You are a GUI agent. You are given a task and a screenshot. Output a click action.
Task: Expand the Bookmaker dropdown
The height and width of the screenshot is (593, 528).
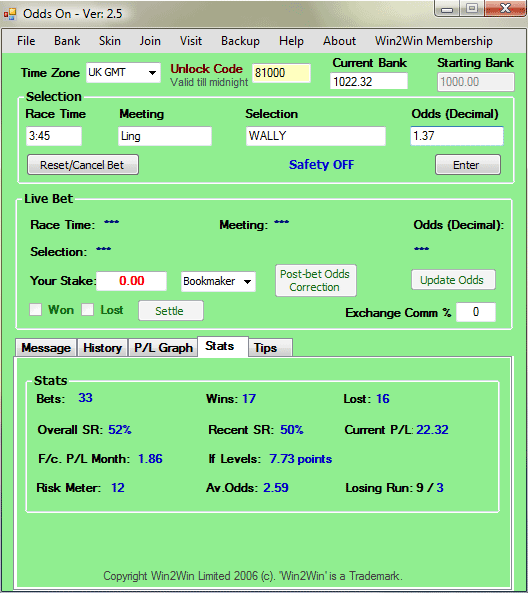[218, 281]
